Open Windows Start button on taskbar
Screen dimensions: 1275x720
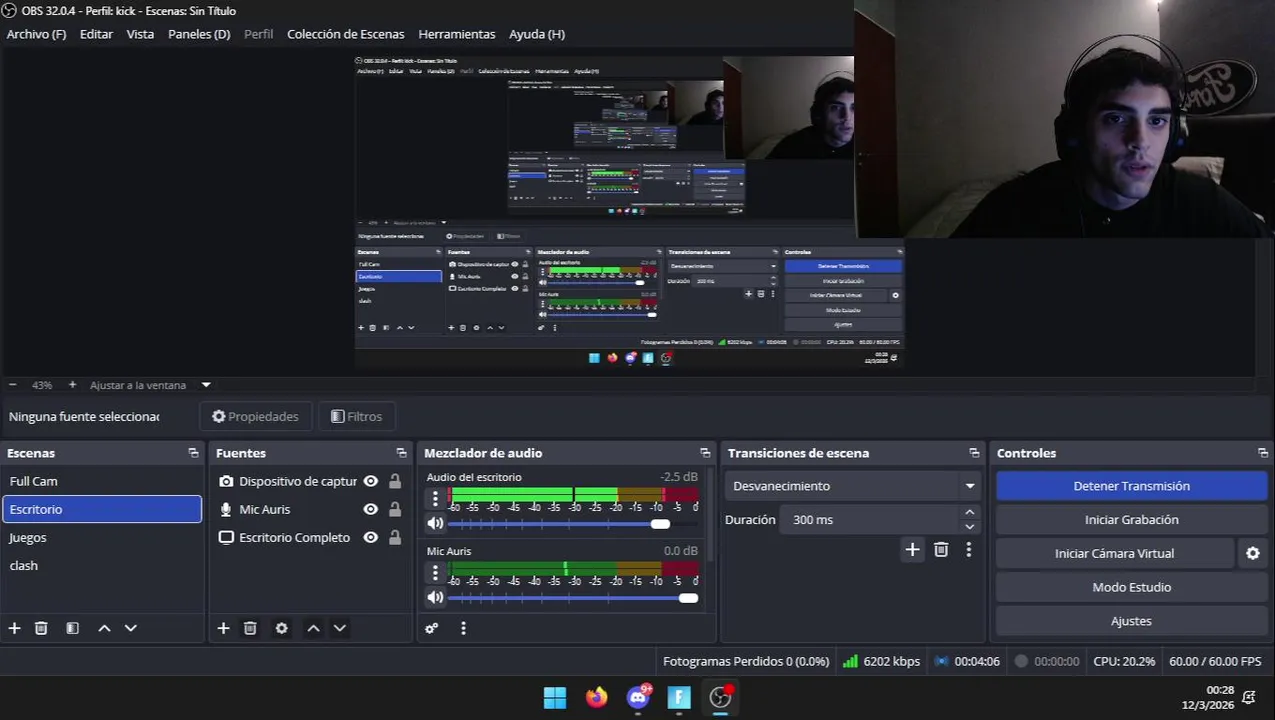(x=555, y=698)
